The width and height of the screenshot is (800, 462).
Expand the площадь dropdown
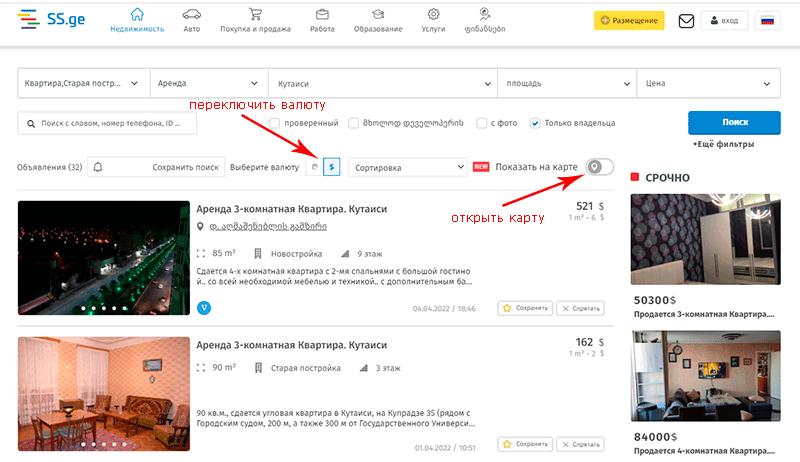coord(567,83)
